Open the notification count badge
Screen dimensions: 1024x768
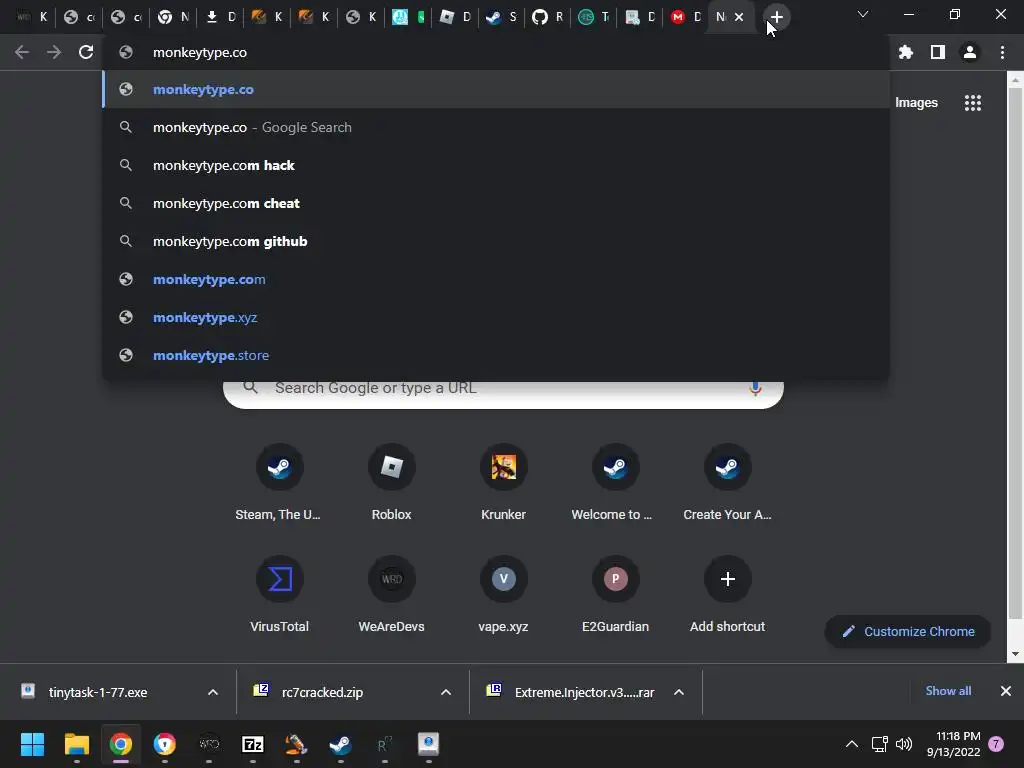[x=996, y=744]
